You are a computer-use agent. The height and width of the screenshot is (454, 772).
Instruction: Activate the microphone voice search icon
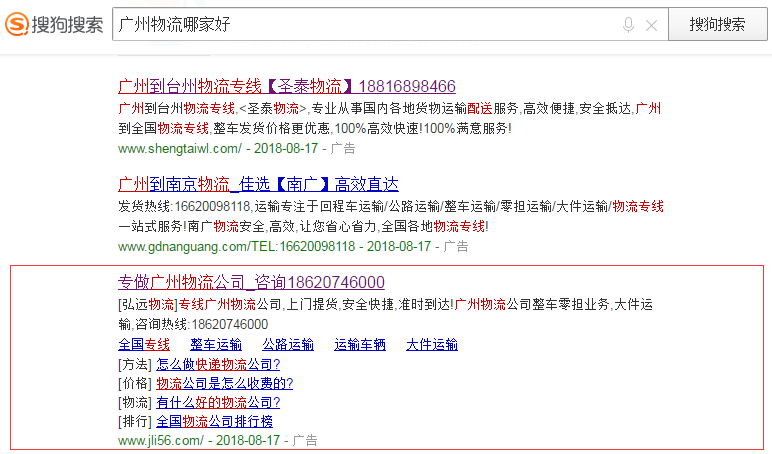628,25
